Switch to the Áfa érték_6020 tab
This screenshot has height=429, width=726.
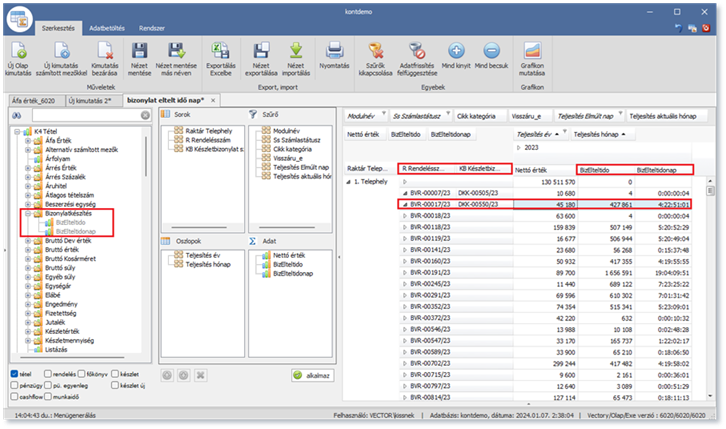click(x=32, y=101)
